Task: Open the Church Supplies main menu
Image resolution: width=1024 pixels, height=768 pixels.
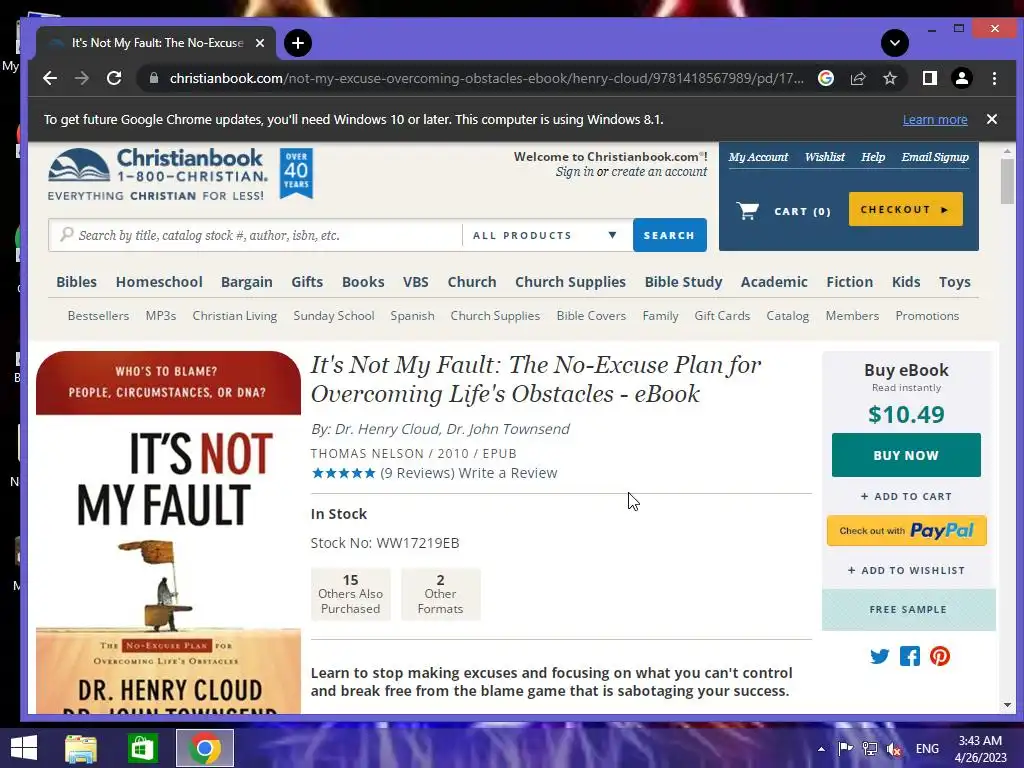Action: (570, 282)
